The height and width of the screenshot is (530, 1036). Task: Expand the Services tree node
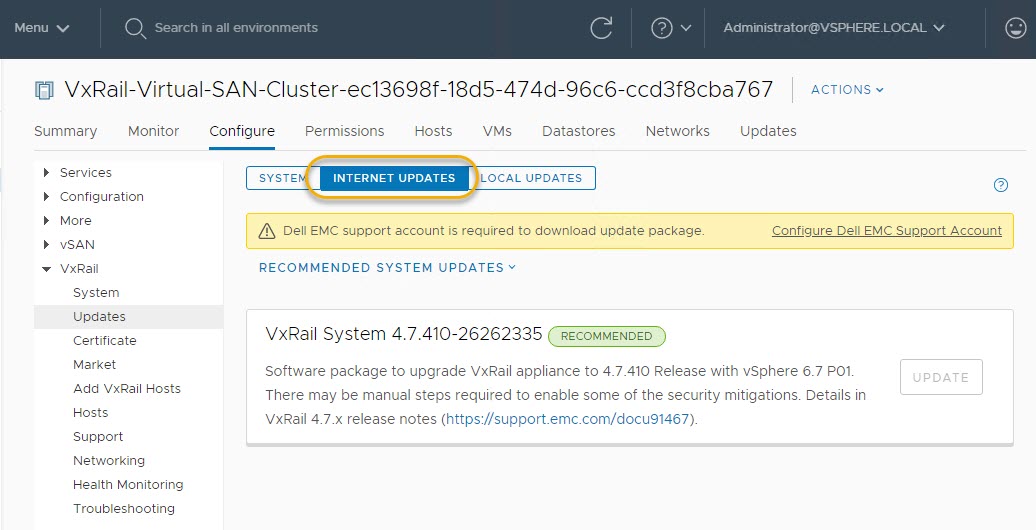click(x=46, y=173)
